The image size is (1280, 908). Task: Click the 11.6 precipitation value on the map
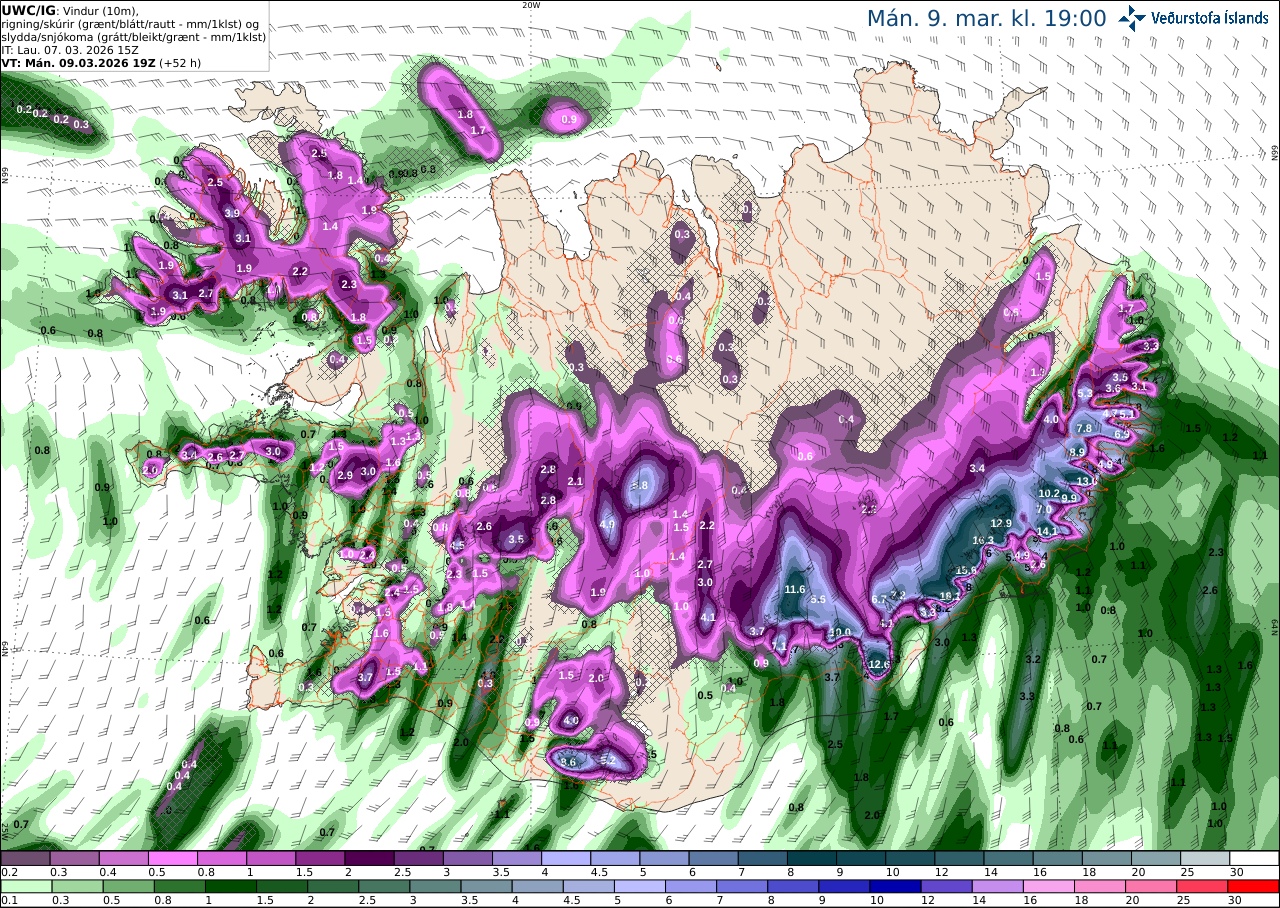point(795,589)
